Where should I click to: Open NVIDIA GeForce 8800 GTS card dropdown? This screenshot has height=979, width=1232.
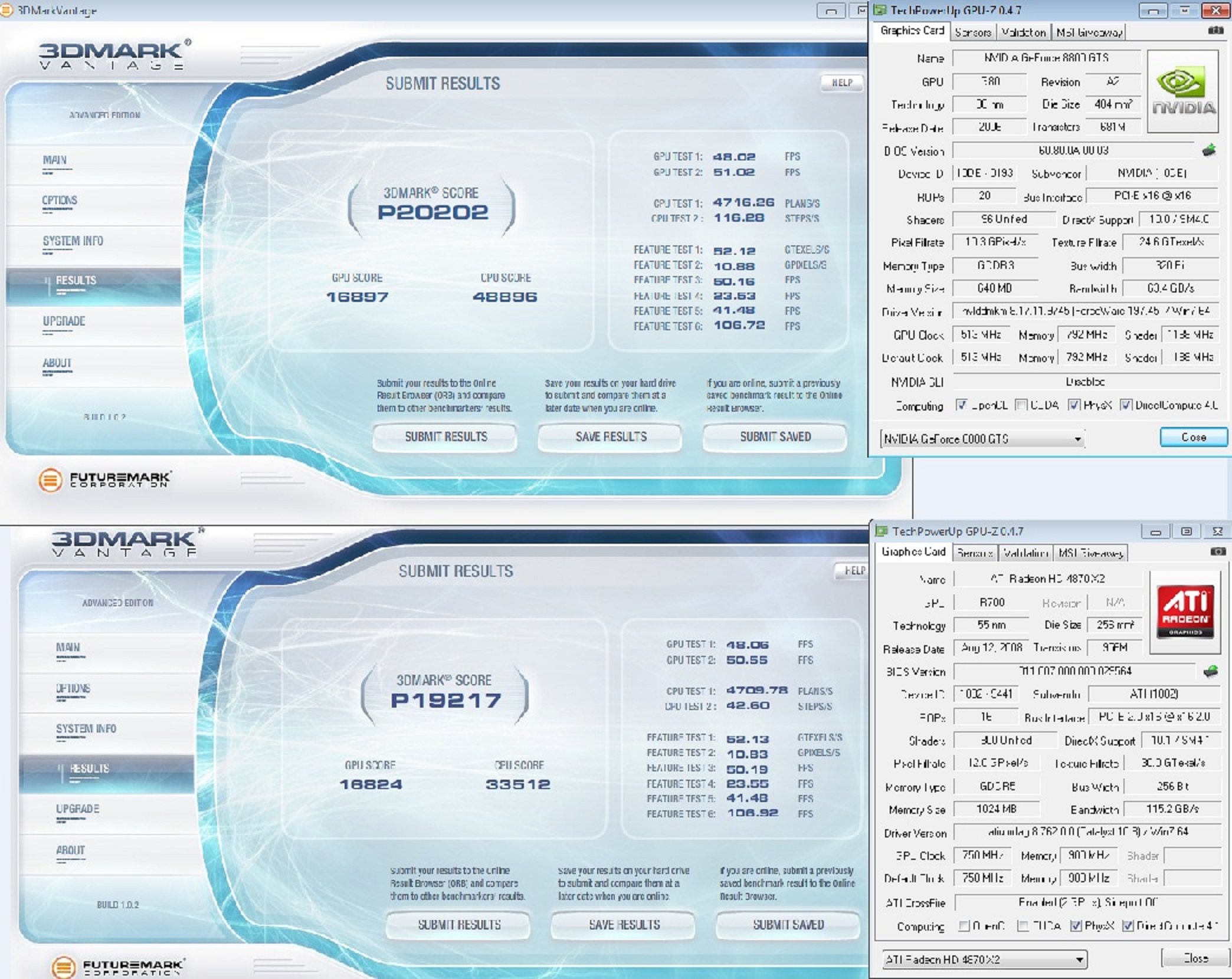coord(982,439)
